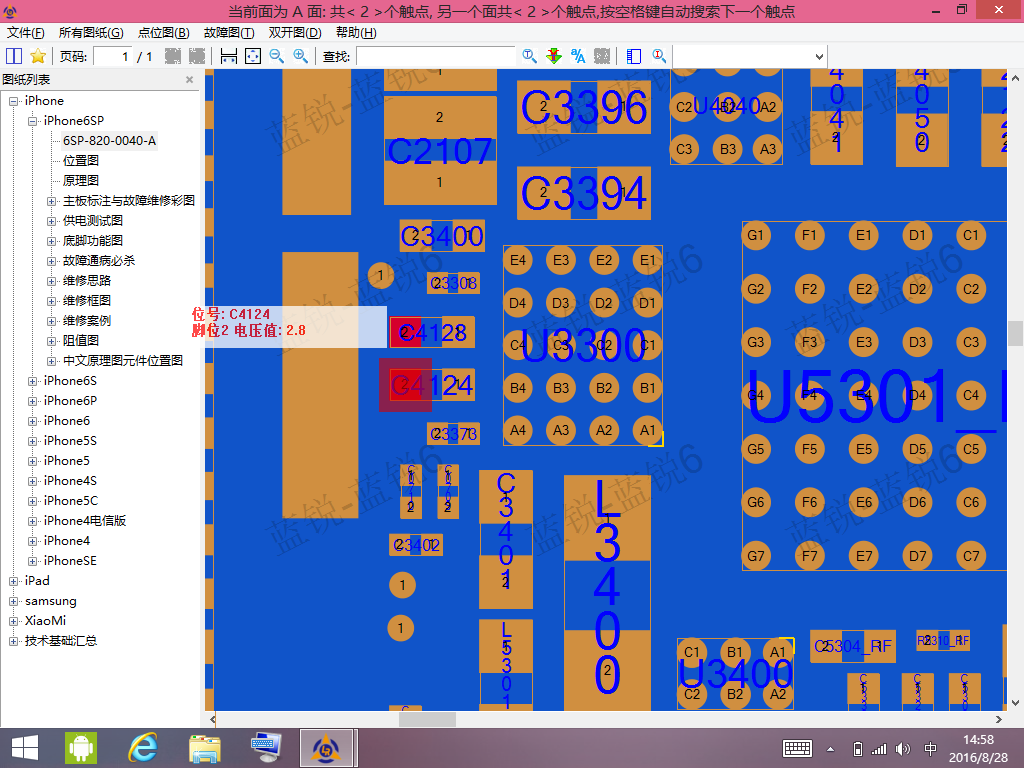Expand the 阻值图 node
Screen dimensions: 1024x768
click(51, 341)
